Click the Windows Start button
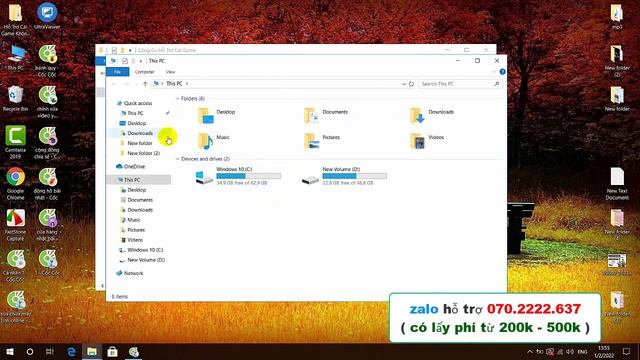This screenshot has width=640, height=360. [x=10, y=351]
